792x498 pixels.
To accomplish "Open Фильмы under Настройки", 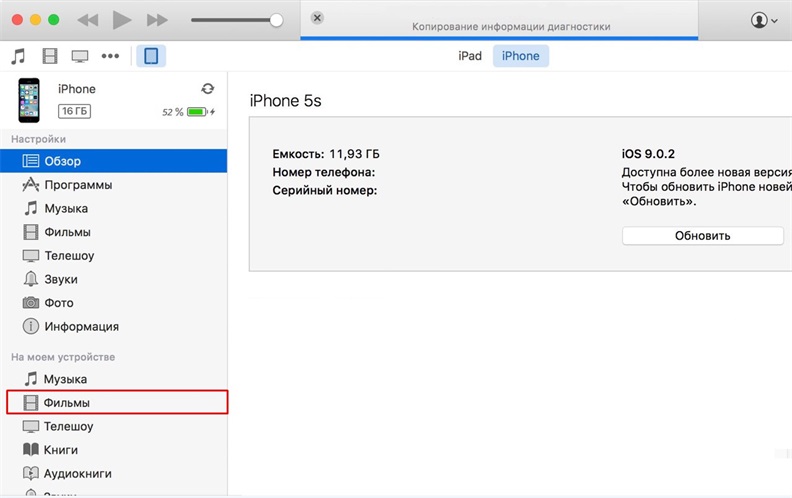I will [x=114, y=232].
